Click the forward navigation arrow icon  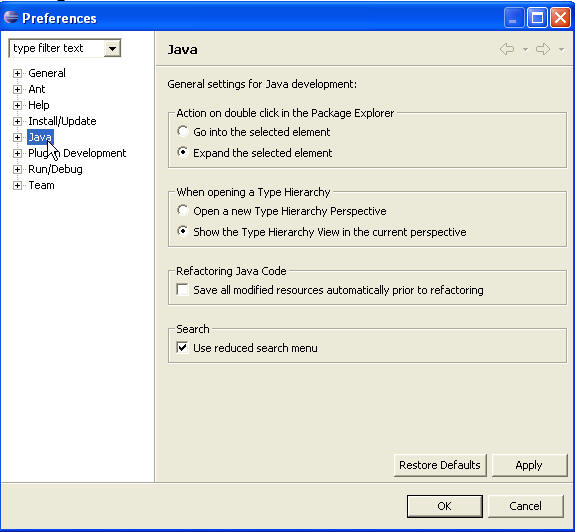point(543,49)
